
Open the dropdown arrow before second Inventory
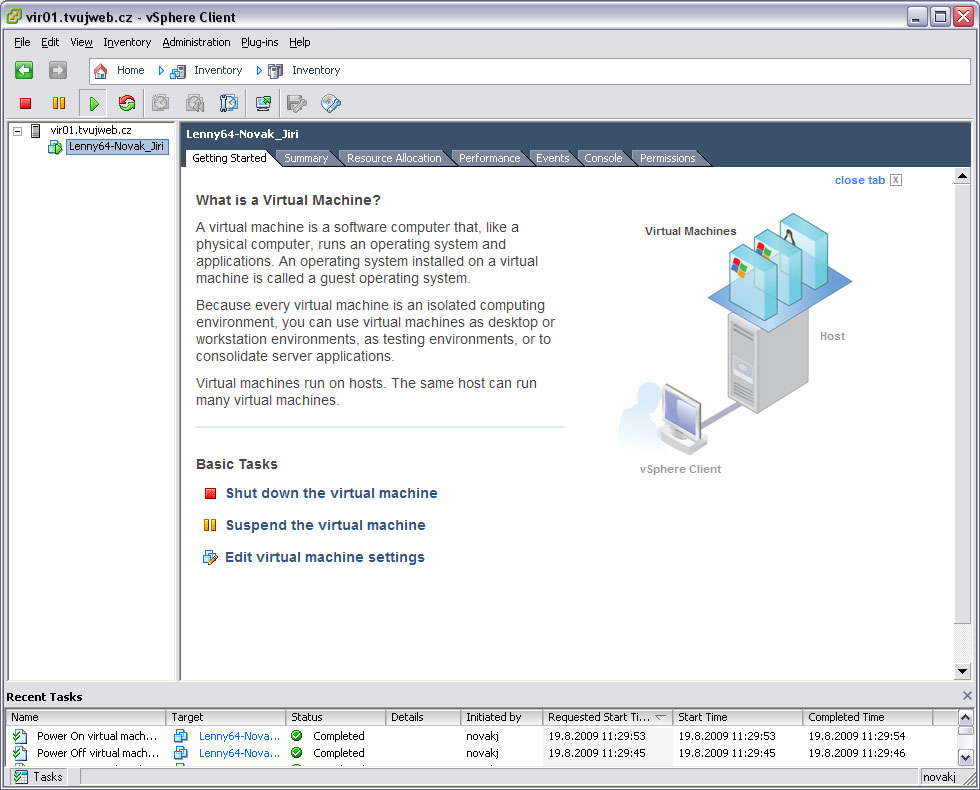259,71
